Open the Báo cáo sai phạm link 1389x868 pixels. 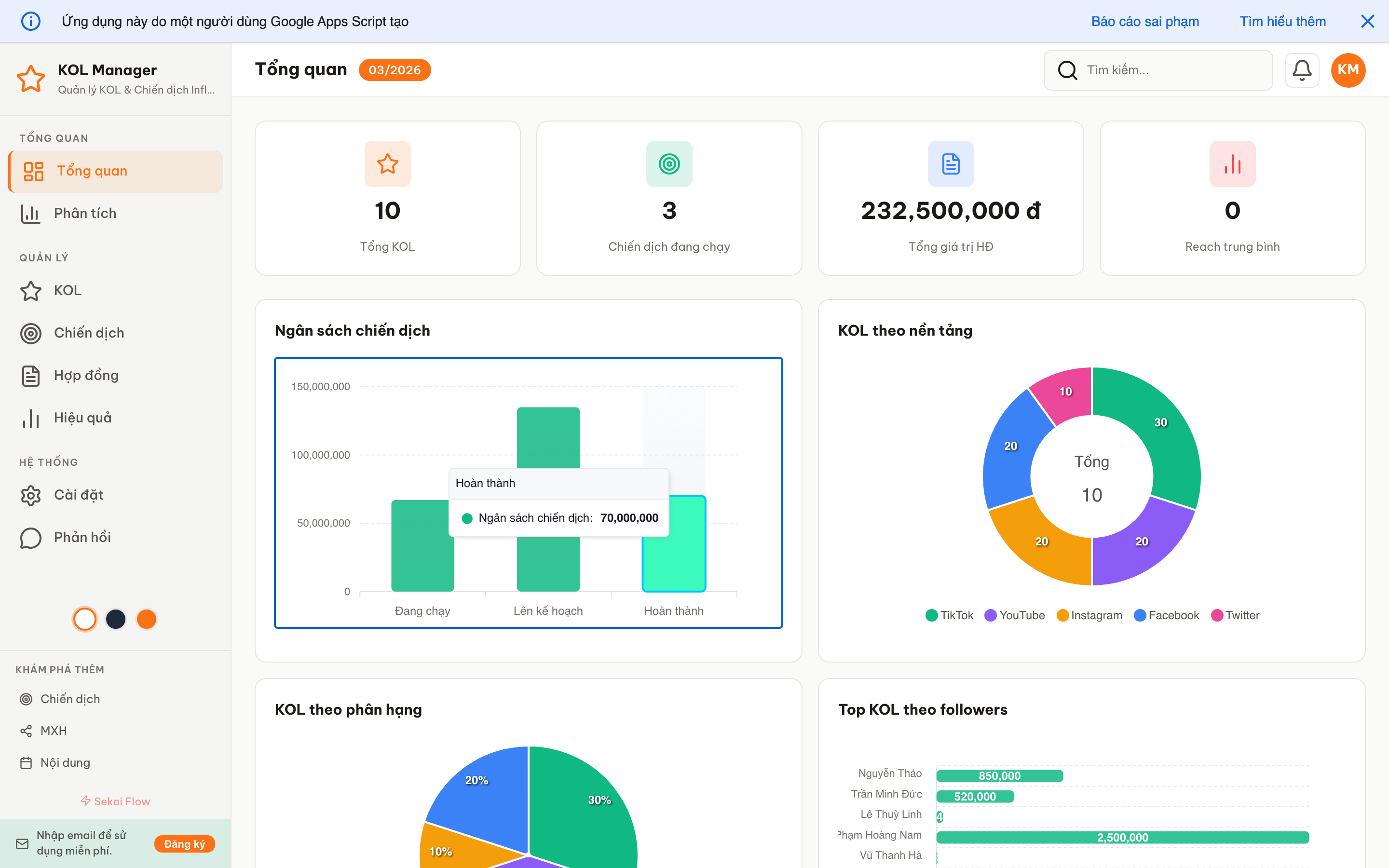point(1144,21)
